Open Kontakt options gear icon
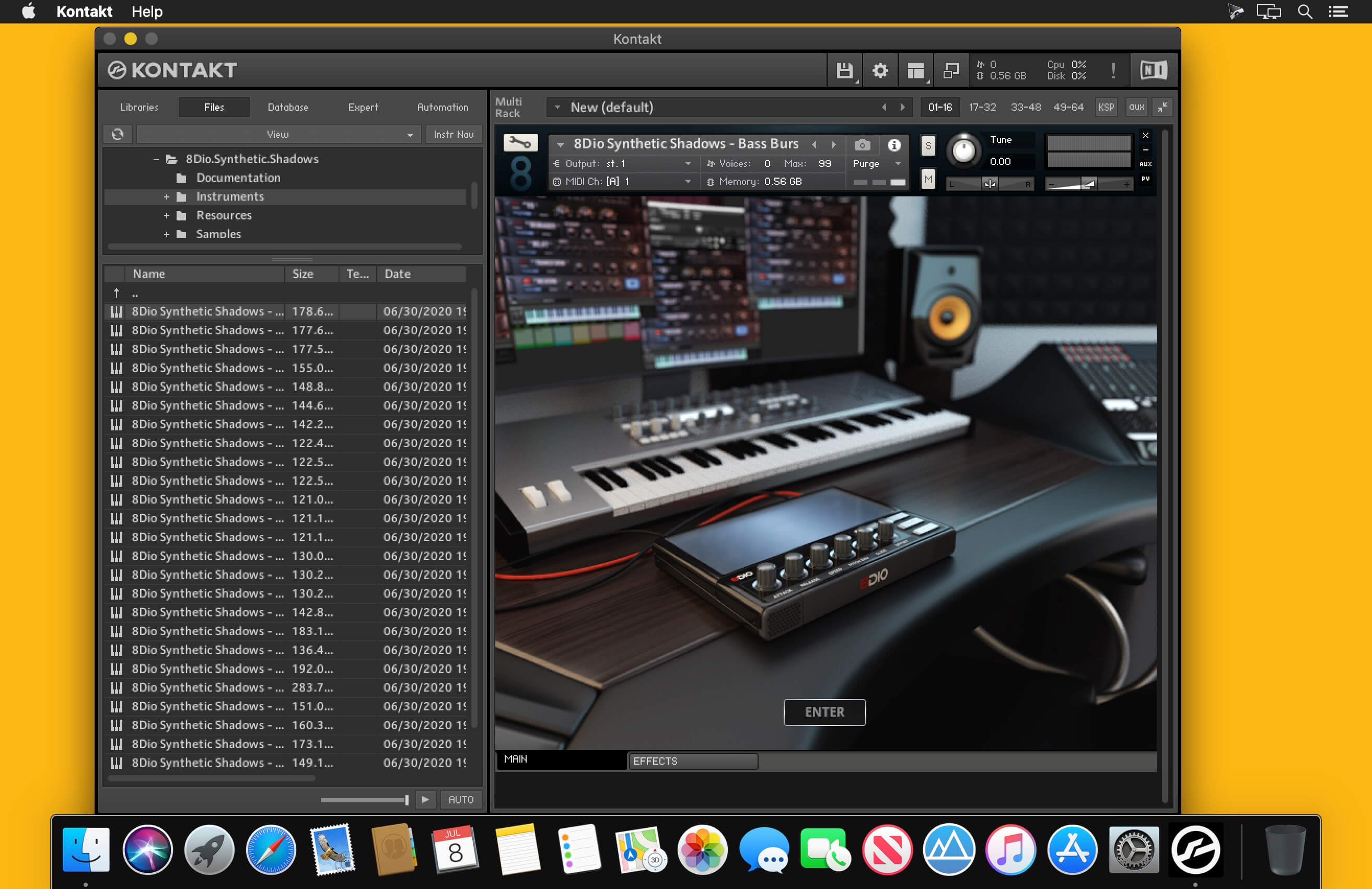Image resolution: width=1372 pixels, height=889 pixels. tap(880, 71)
